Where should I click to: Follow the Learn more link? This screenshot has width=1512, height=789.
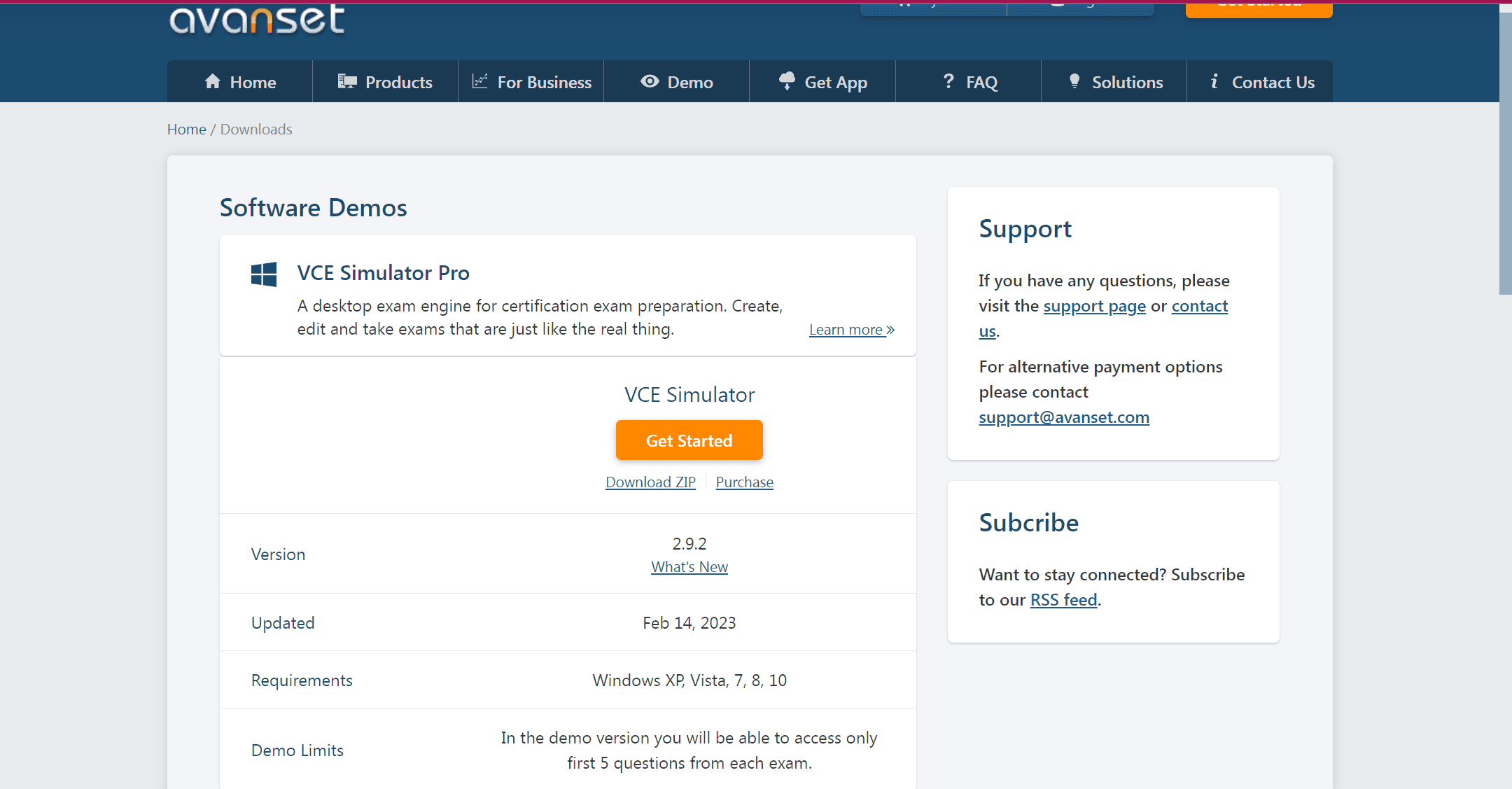[x=852, y=330]
